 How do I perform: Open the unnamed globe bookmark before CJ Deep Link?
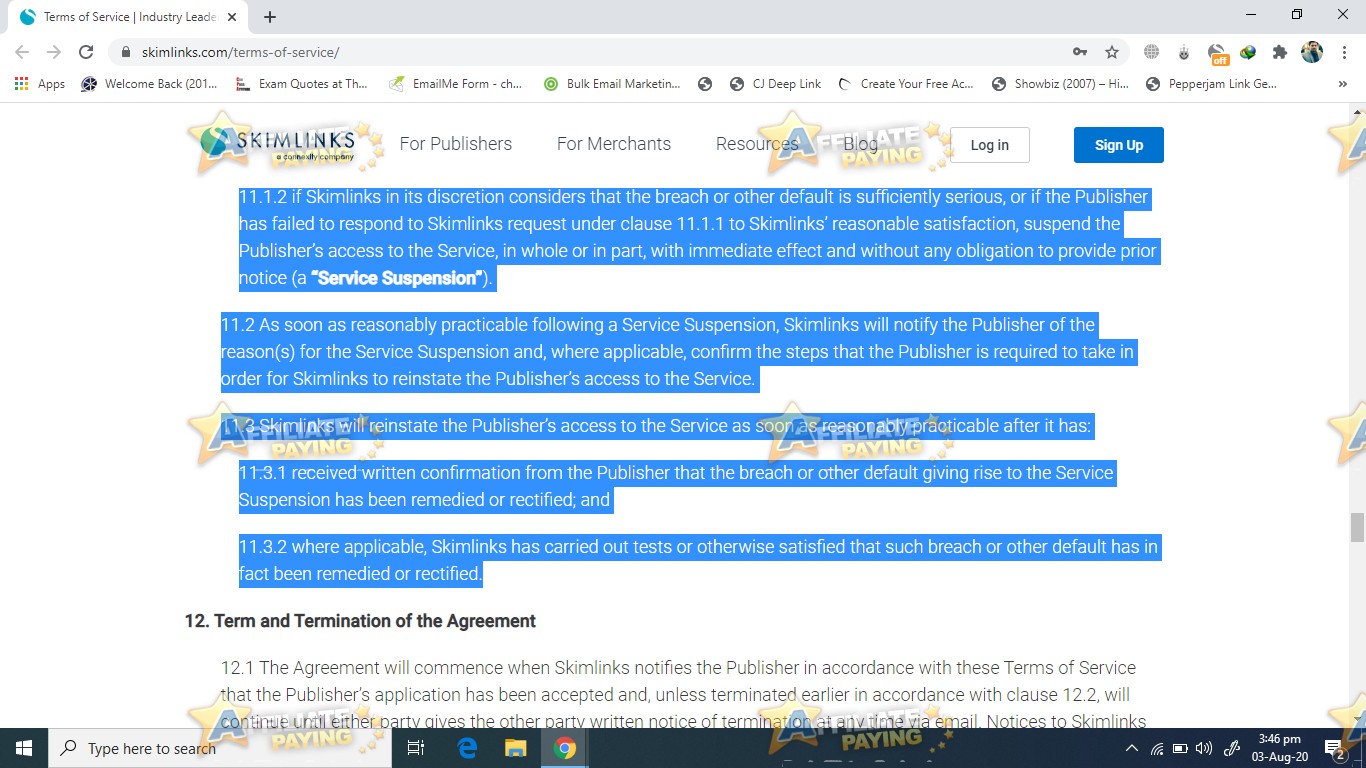[x=705, y=84]
